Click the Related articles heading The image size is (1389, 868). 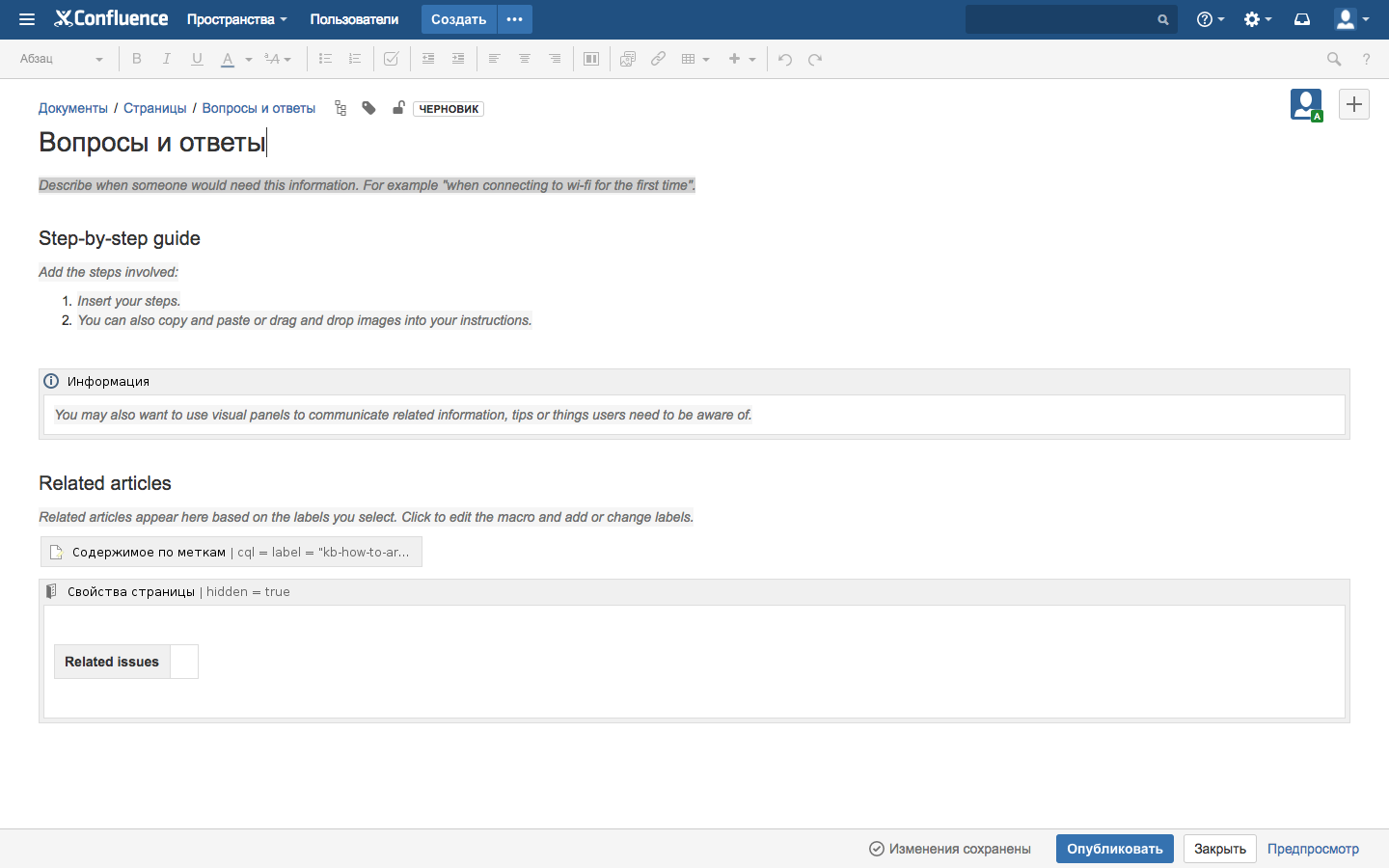pos(105,483)
